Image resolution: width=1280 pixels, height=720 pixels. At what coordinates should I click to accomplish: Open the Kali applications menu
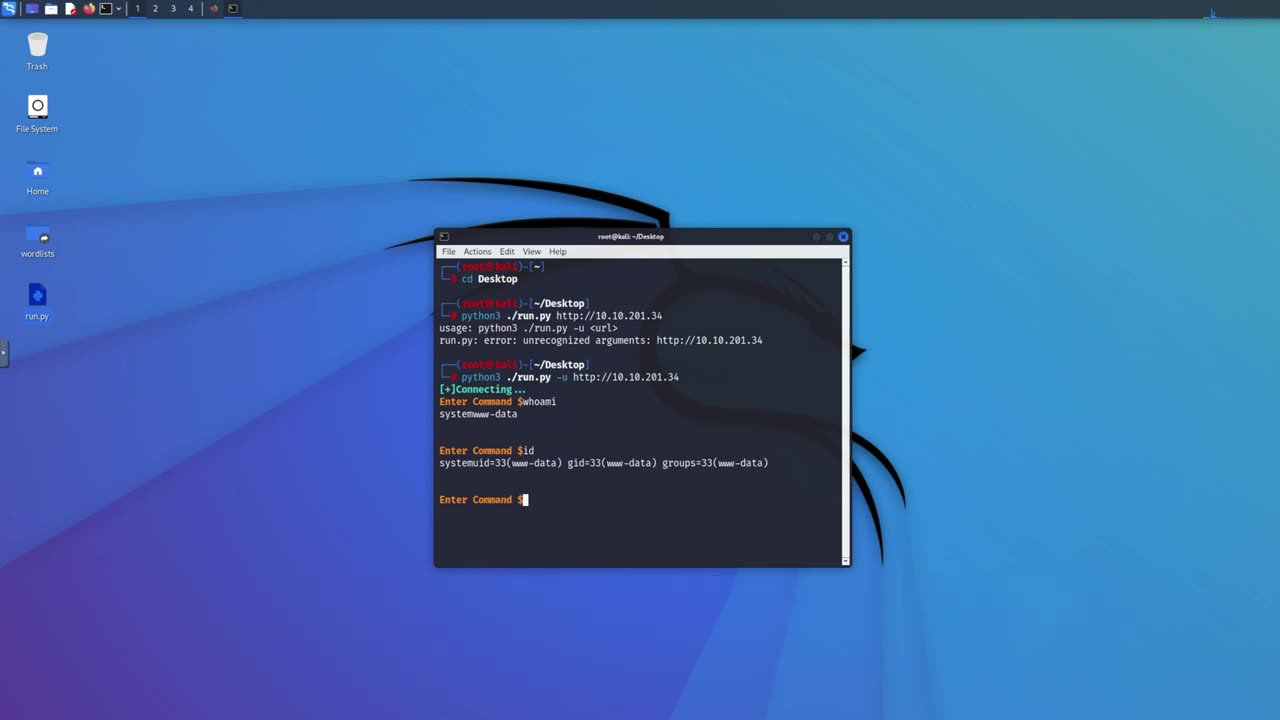point(9,9)
